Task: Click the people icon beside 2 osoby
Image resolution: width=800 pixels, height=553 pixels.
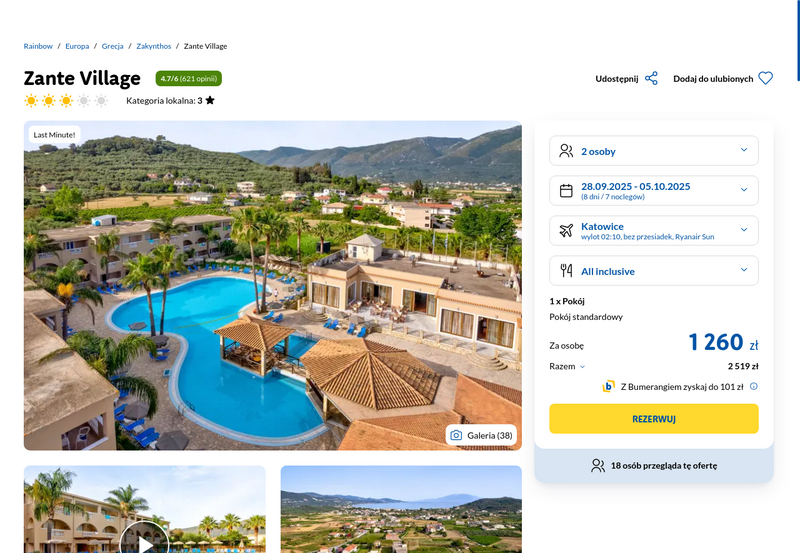Action: click(566, 150)
